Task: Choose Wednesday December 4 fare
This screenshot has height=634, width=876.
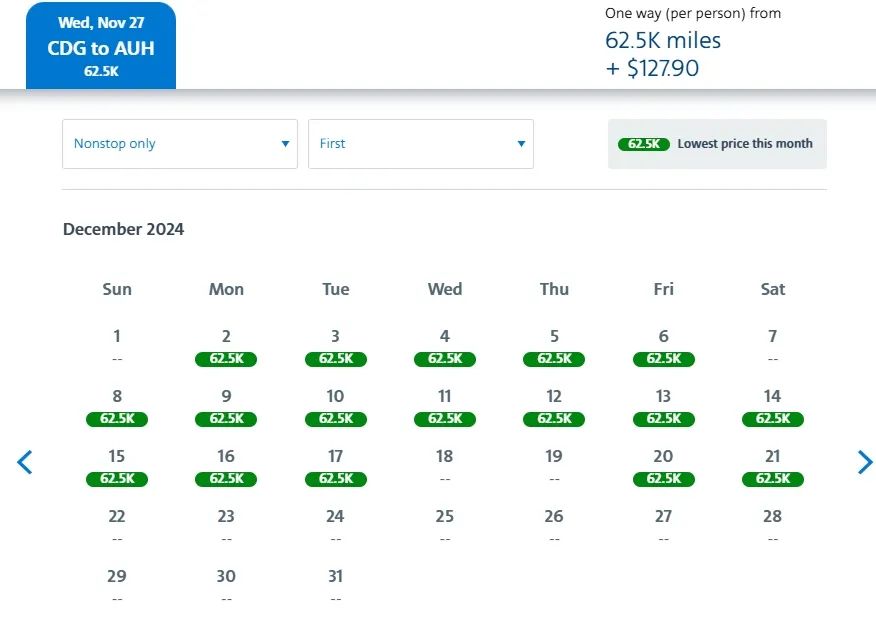Action: tap(445, 348)
